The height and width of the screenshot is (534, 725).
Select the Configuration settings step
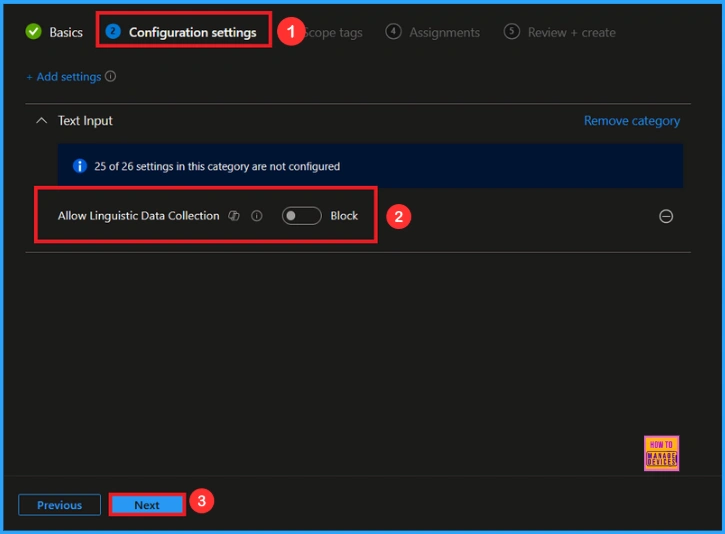(x=192, y=32)
